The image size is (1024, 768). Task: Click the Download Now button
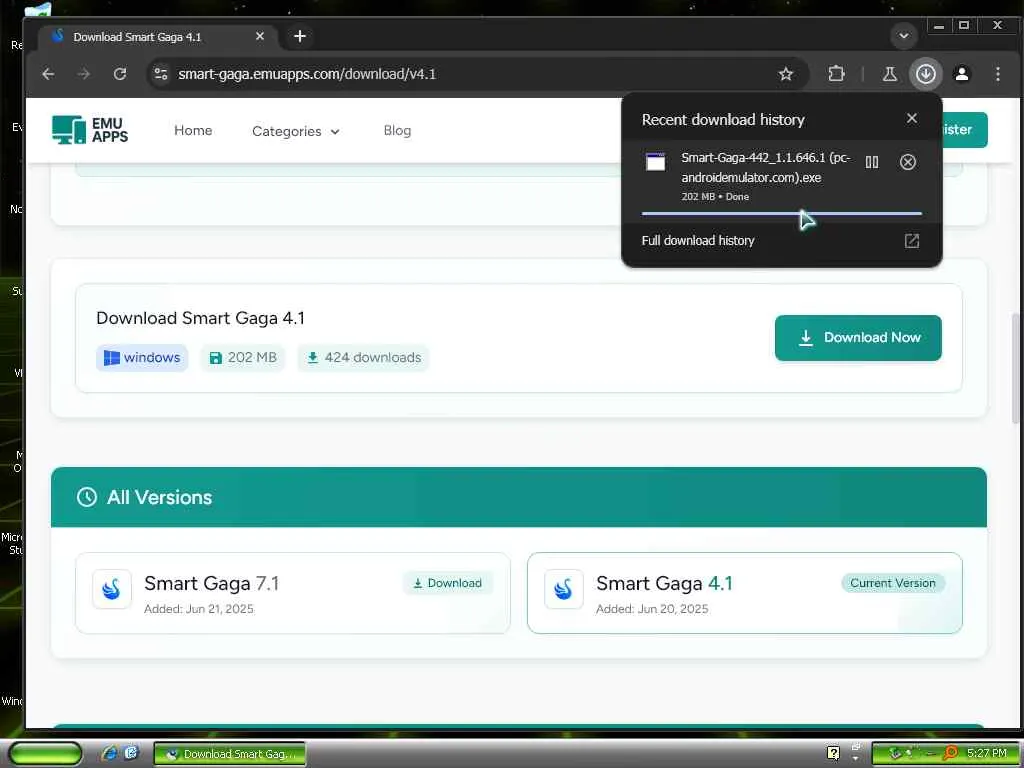[x=858, y=338]
